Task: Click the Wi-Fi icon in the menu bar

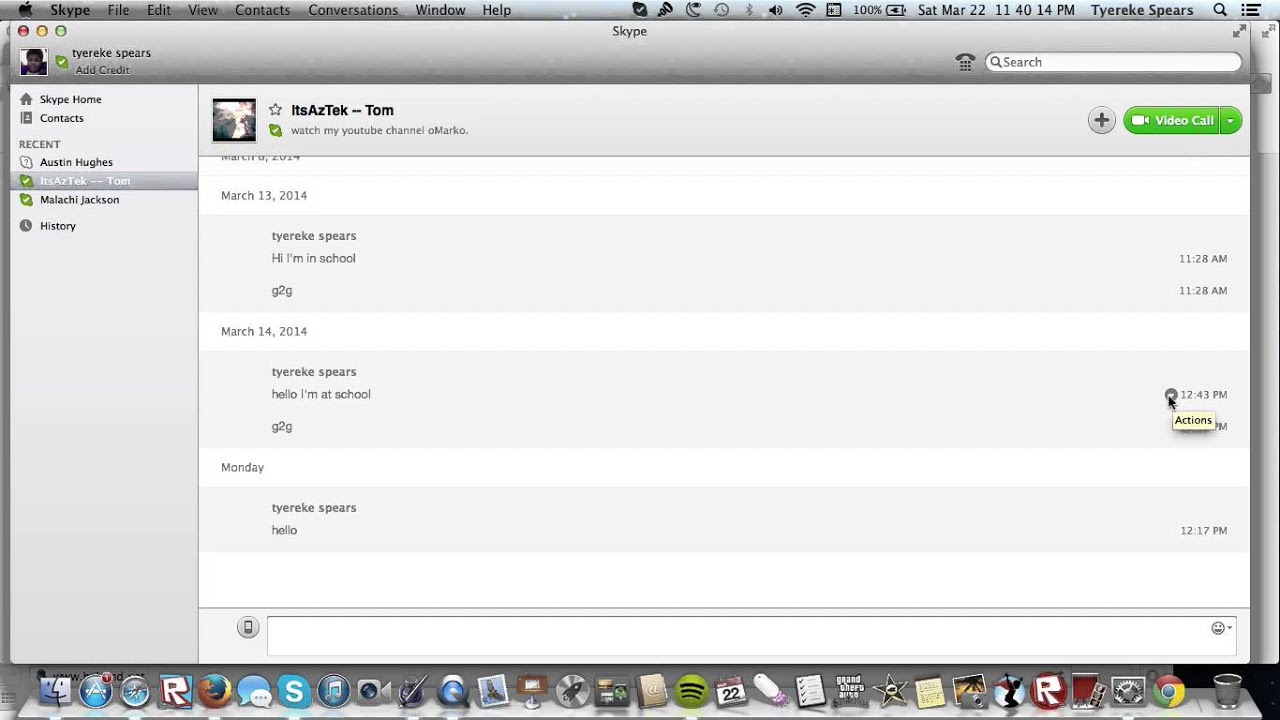Action: [805, 10]
